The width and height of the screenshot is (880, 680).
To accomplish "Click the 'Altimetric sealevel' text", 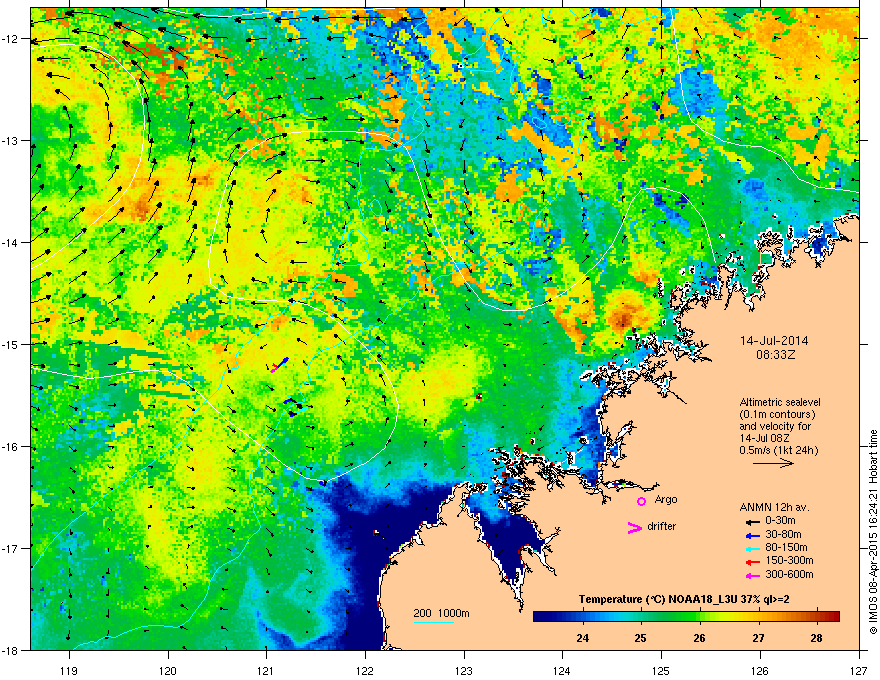I will pos(780,402).
